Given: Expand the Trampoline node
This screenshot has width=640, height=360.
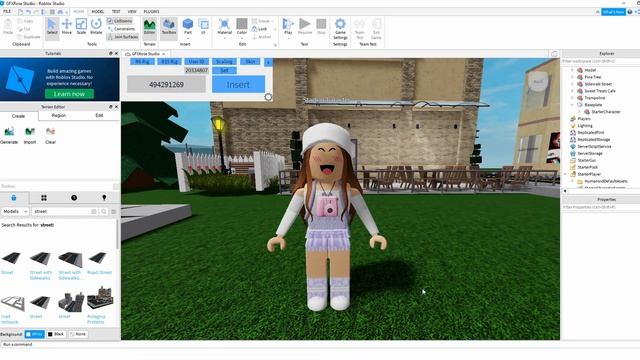Looking at the screenshot, I should pos(573,98).
